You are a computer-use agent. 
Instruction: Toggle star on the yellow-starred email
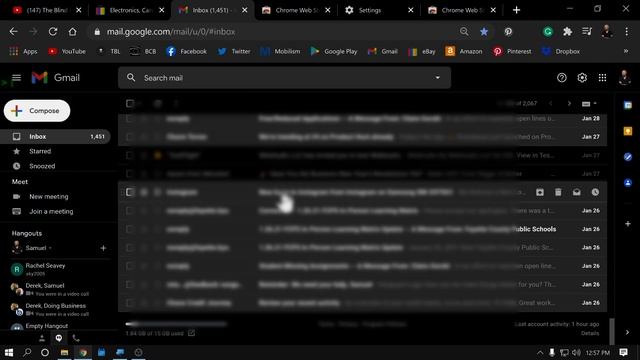(x=158, y=155)
